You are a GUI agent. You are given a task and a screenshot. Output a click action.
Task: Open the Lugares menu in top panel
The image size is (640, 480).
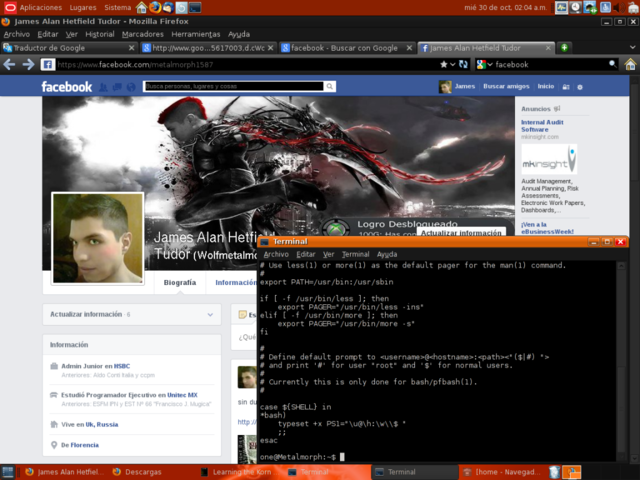click(83, 7)
